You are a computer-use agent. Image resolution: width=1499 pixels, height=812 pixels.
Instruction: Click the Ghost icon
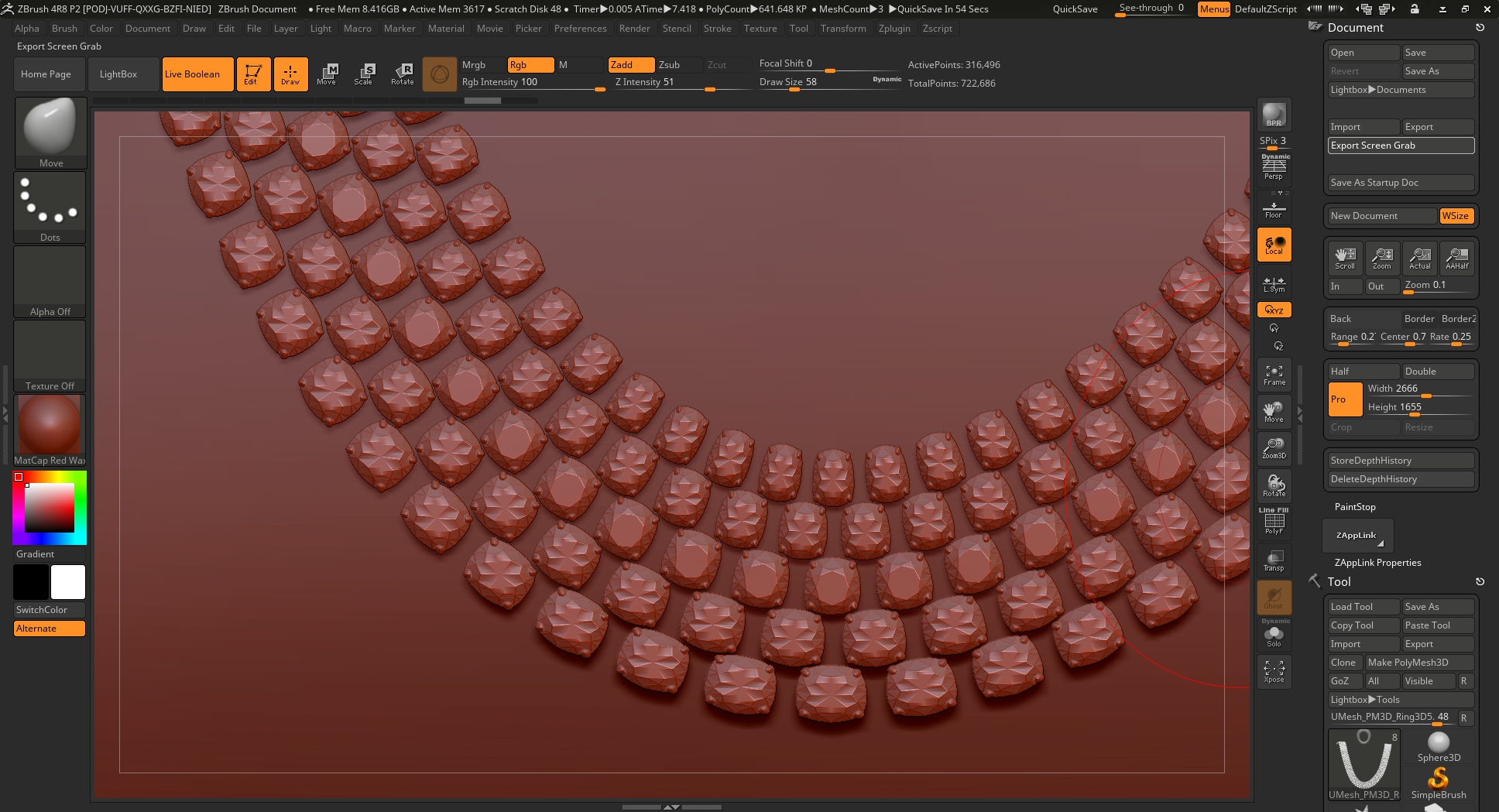(x=1274, y=598)
